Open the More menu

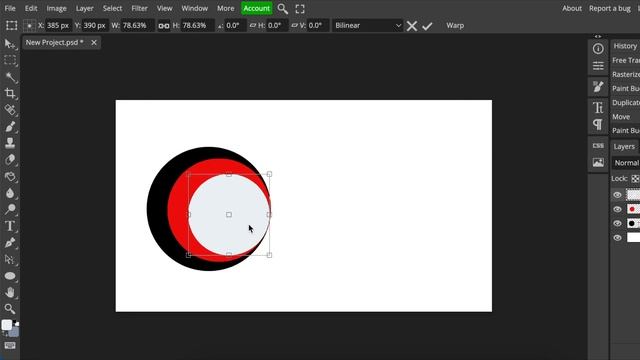[225, 8]
